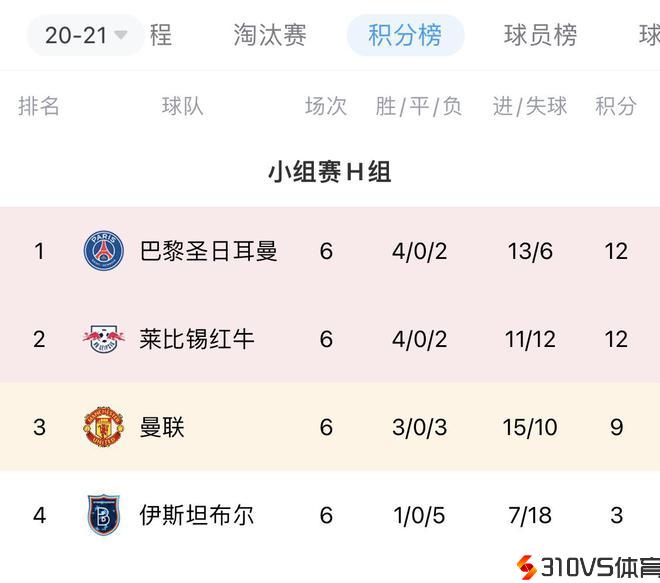The width and height of the screenshot is (660, 583).
Task: Switch to the 淘汰赛 tab
Action: pos(269,35)
